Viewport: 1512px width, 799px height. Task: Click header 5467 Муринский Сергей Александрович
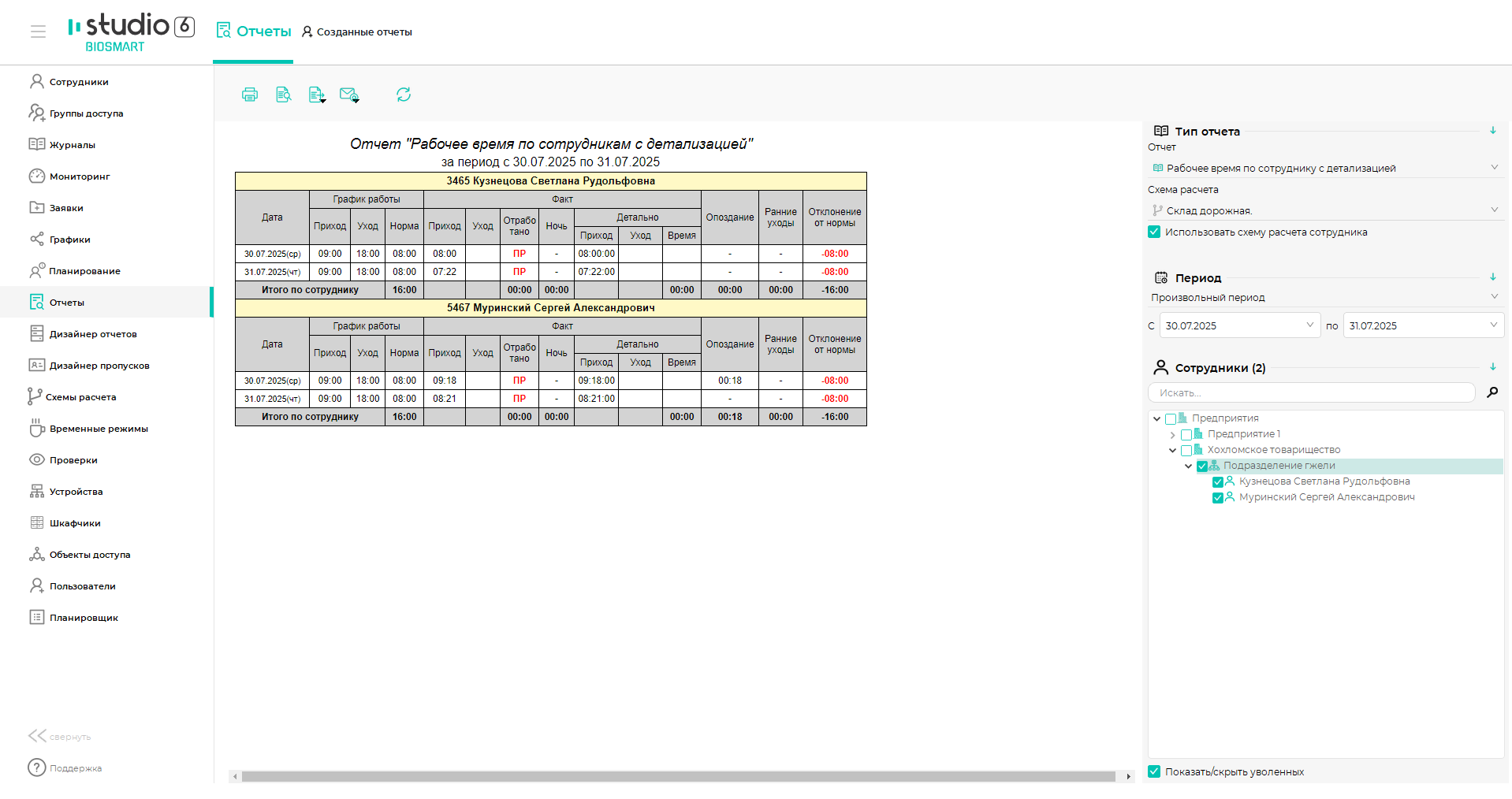551,308
